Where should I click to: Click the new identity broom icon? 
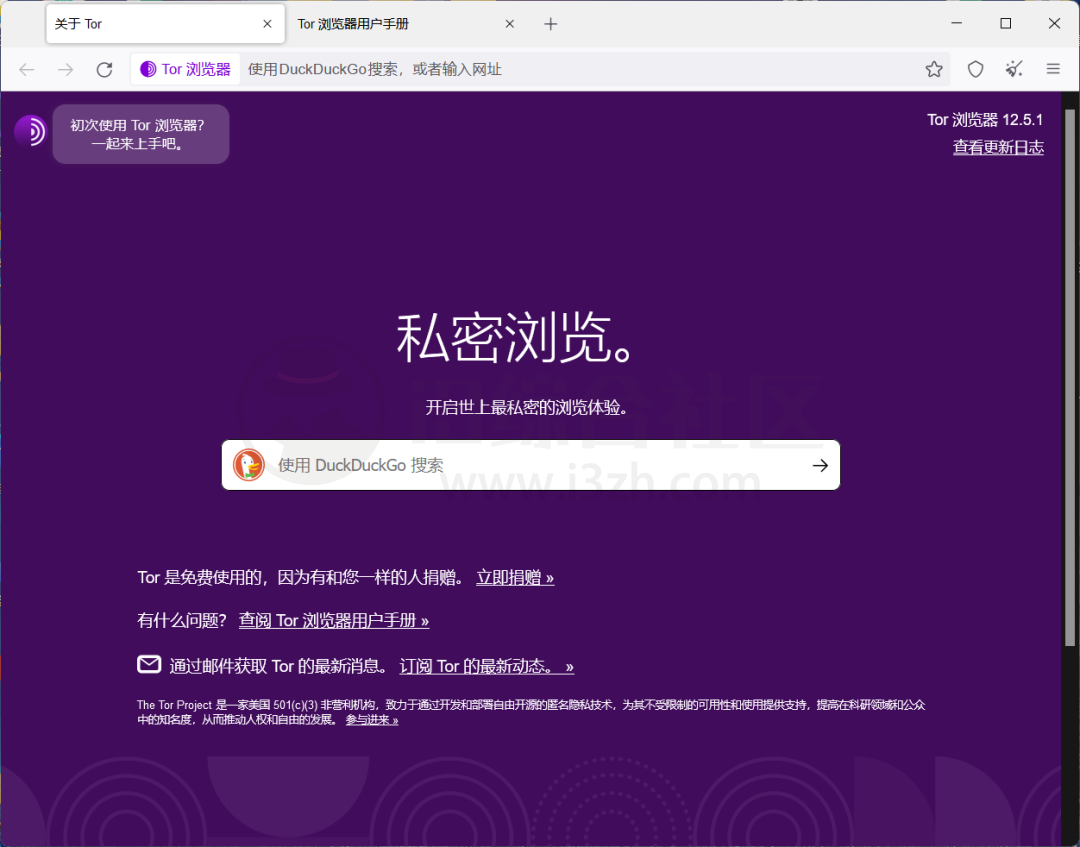(1014, 69)
